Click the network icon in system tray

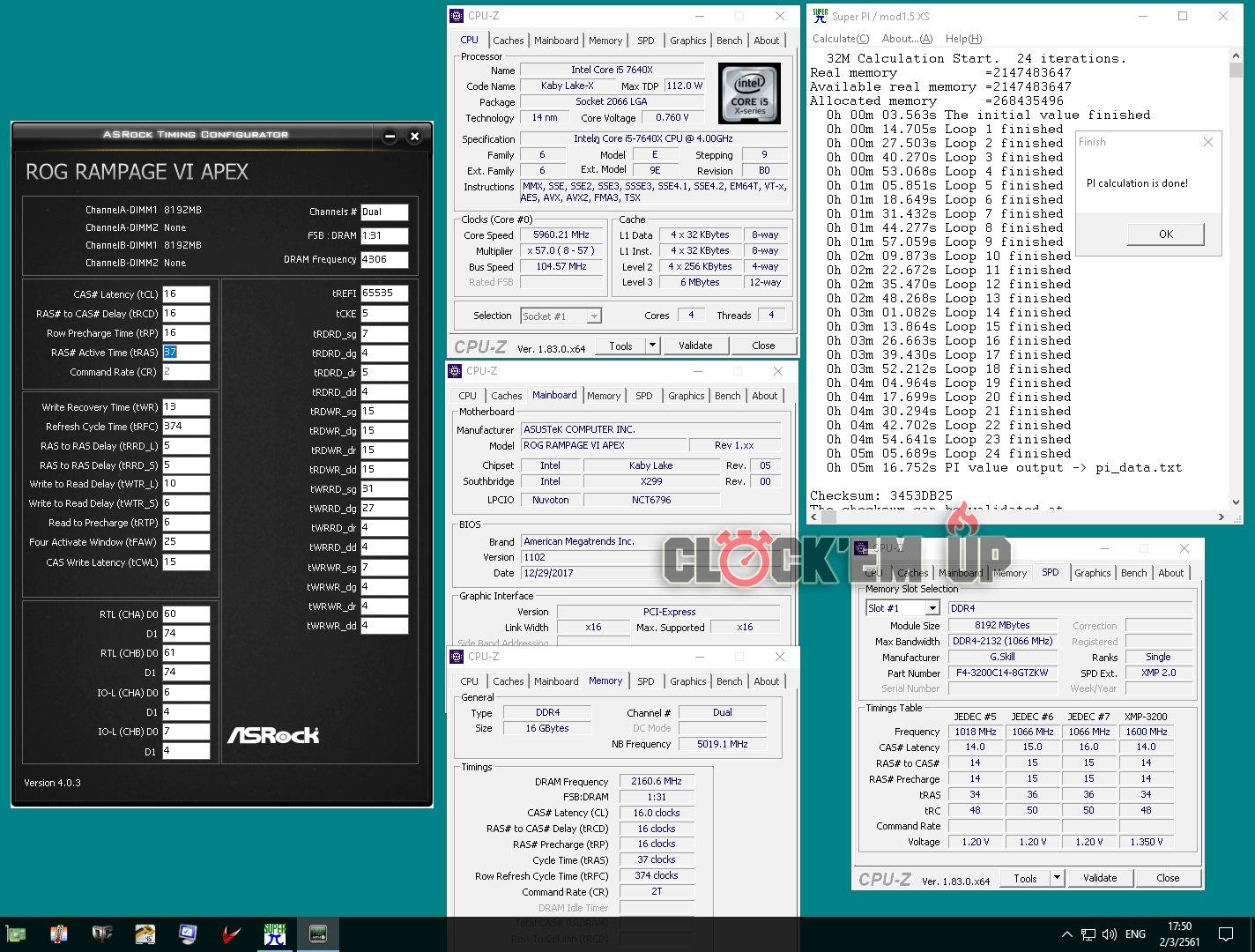(1088, 934)
